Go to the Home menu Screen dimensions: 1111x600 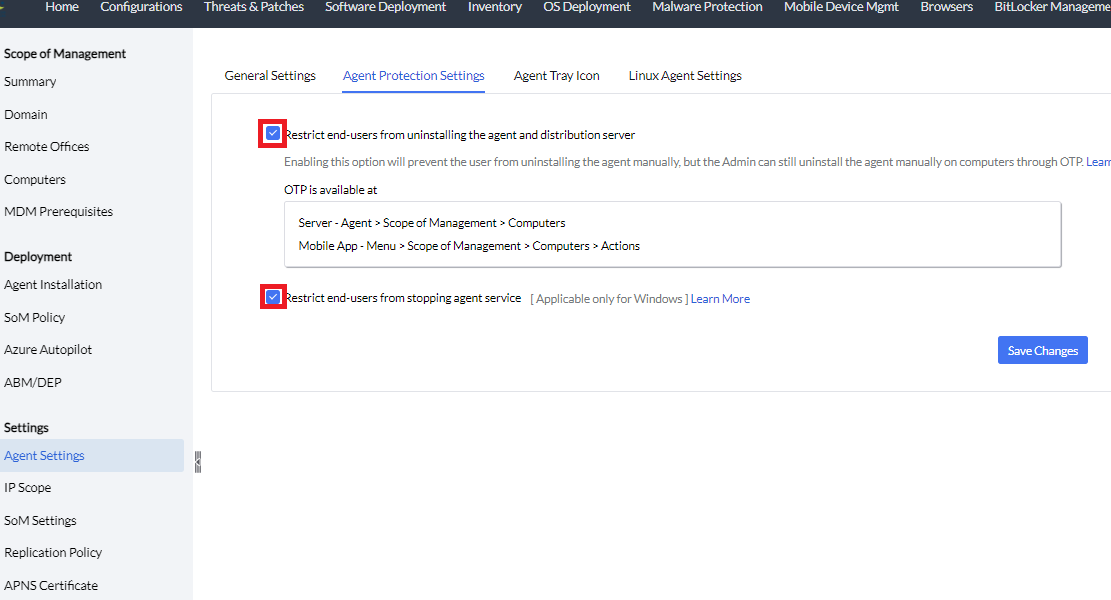pyautogui.click(x=62, y=7)
